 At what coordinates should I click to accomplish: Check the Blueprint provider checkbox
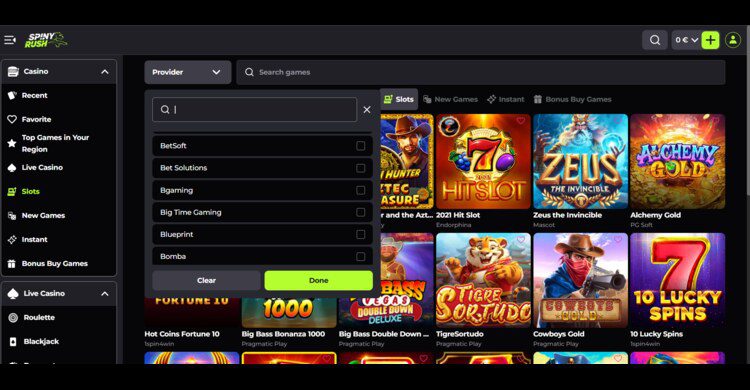click(361, 234)
